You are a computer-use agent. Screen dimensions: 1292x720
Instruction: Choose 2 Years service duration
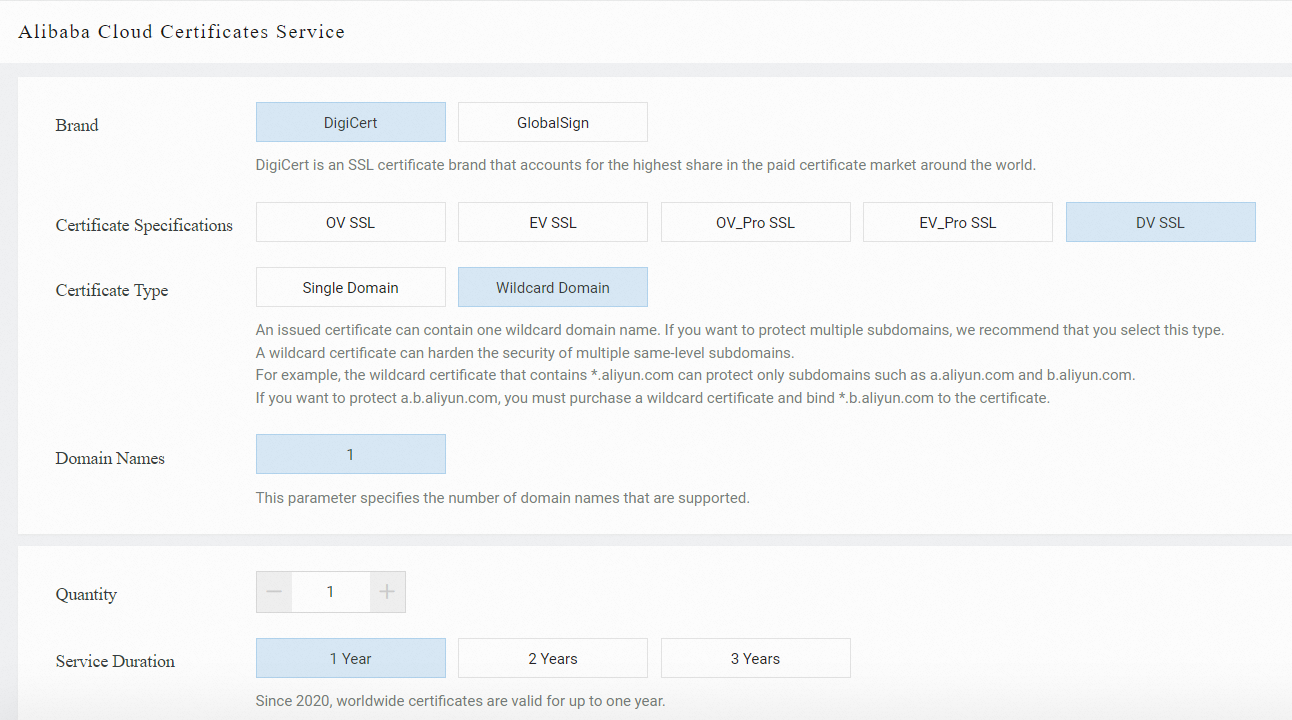tap(552, 658)
